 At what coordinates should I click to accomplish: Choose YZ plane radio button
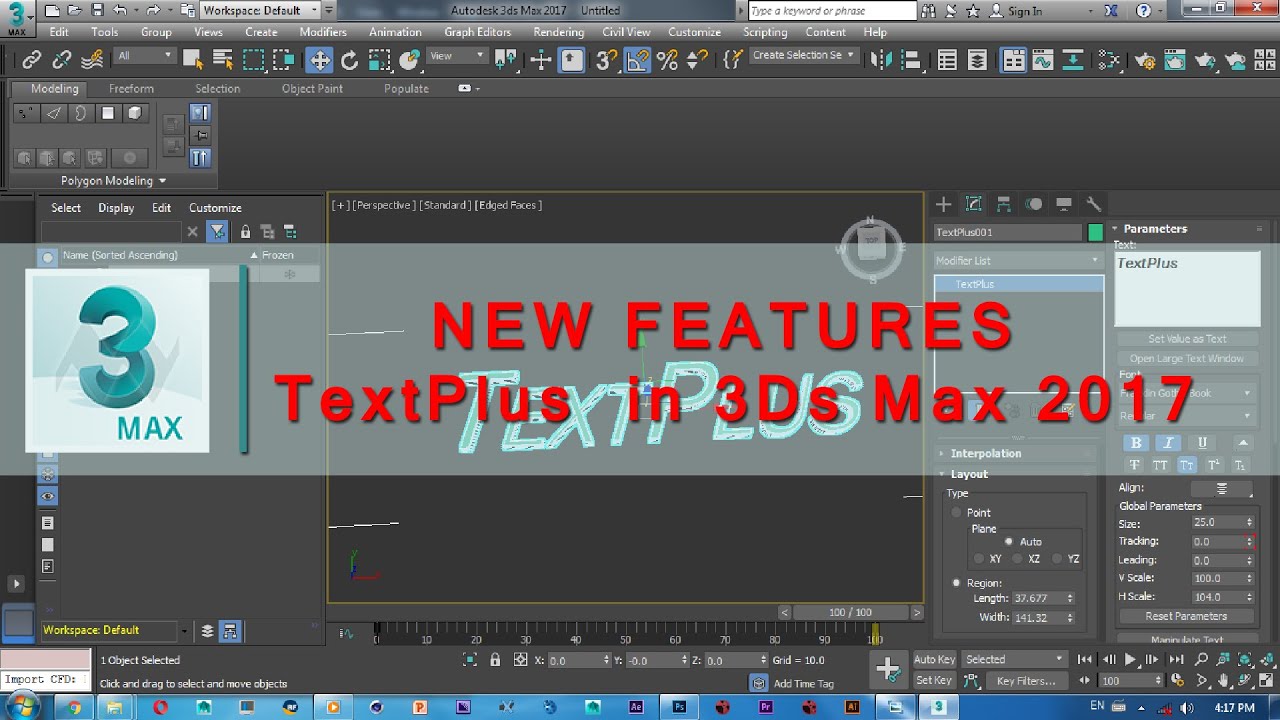[1056, 559]
